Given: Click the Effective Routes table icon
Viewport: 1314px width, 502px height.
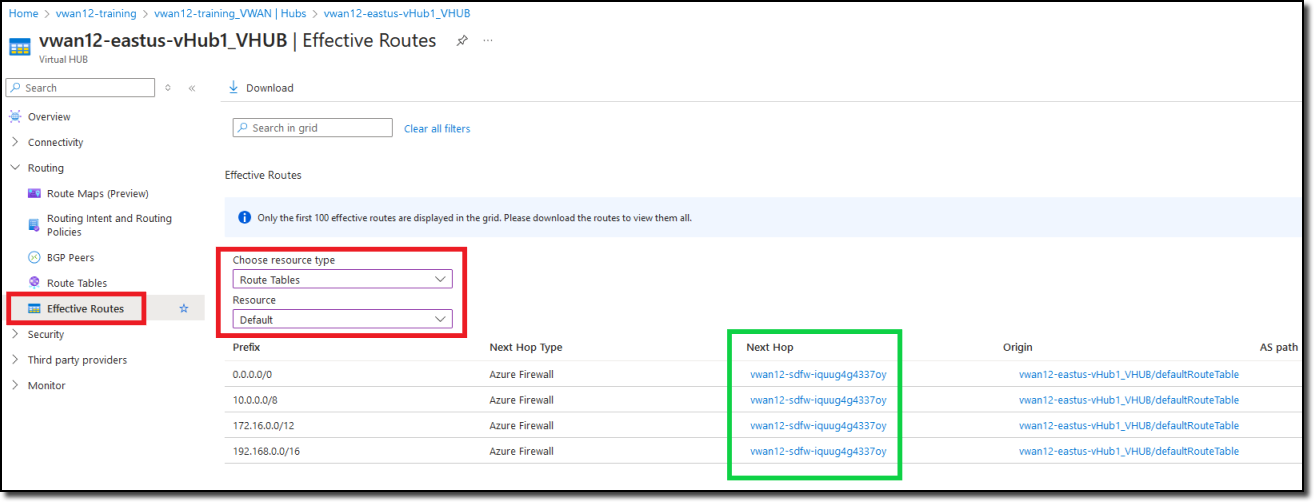Looking at the screenshot, I should [x=34, y=309].
